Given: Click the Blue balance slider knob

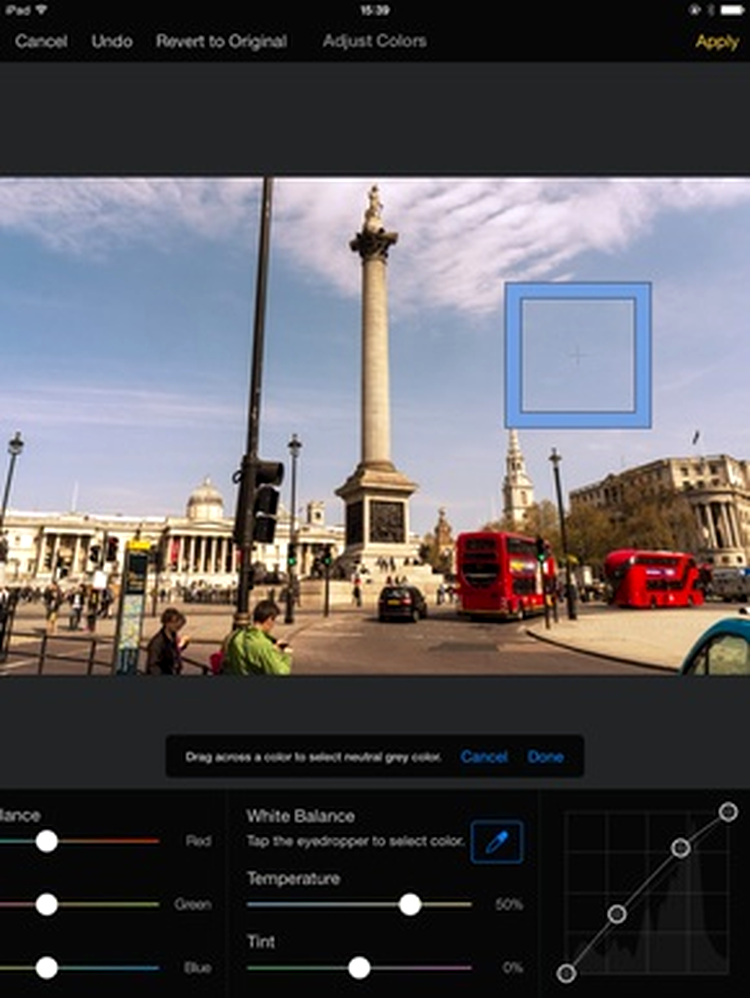Looking at the screenshot, I should [x=46, y=967].
